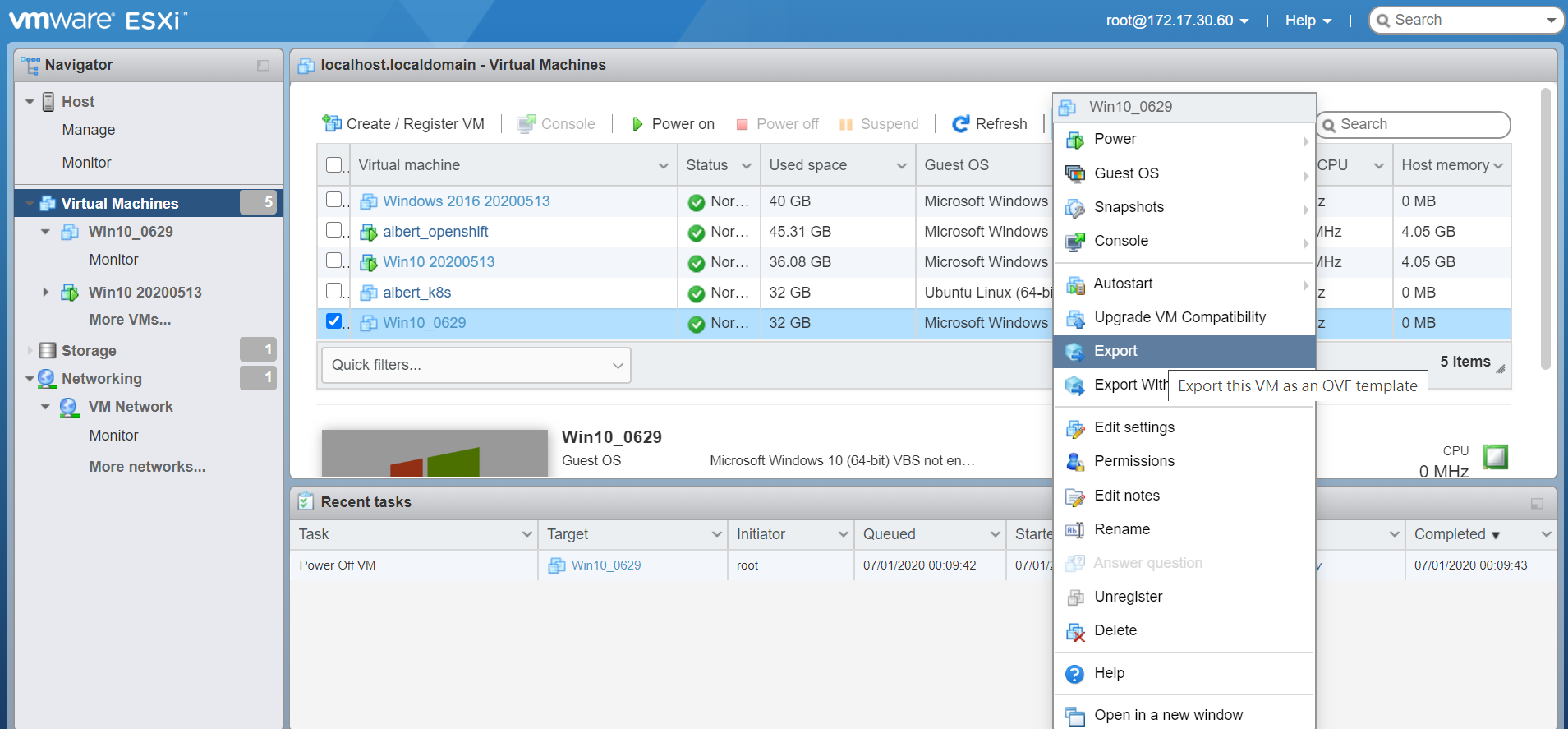The height and width of the screenshot is (729, 1568).
Task: Open the Virtual machine column dropdown arrow
Action: pos(663,166)
